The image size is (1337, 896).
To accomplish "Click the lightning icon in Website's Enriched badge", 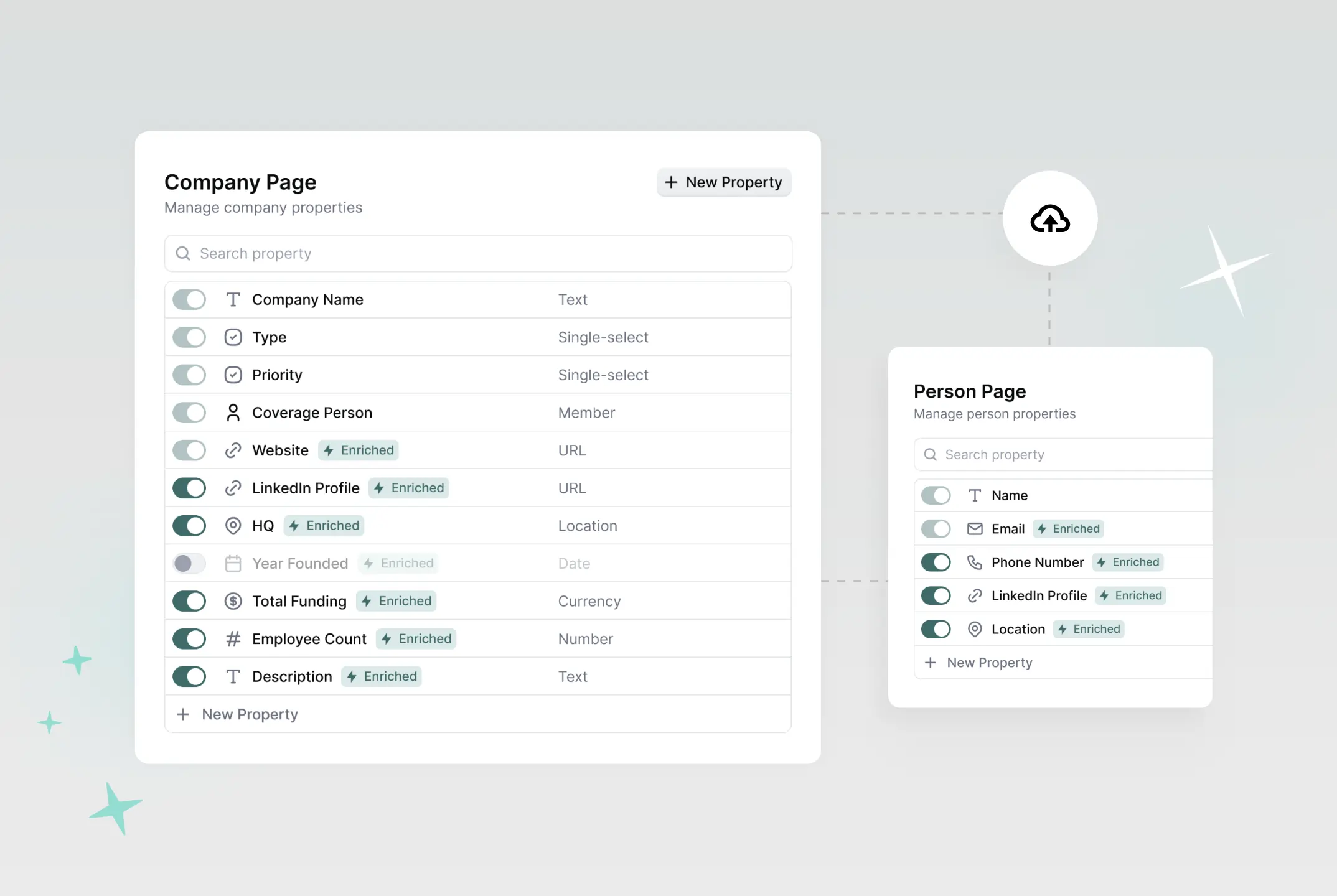I will [x=329, y=450].
